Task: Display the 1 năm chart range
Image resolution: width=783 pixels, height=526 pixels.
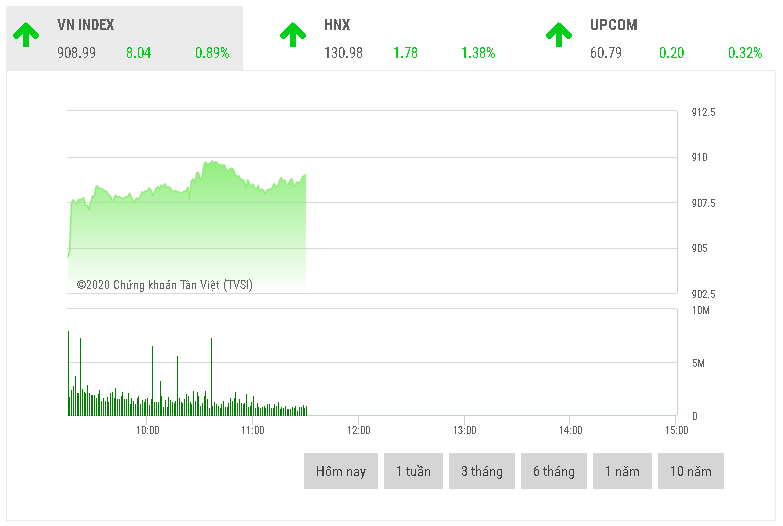Action: (622, 471)
